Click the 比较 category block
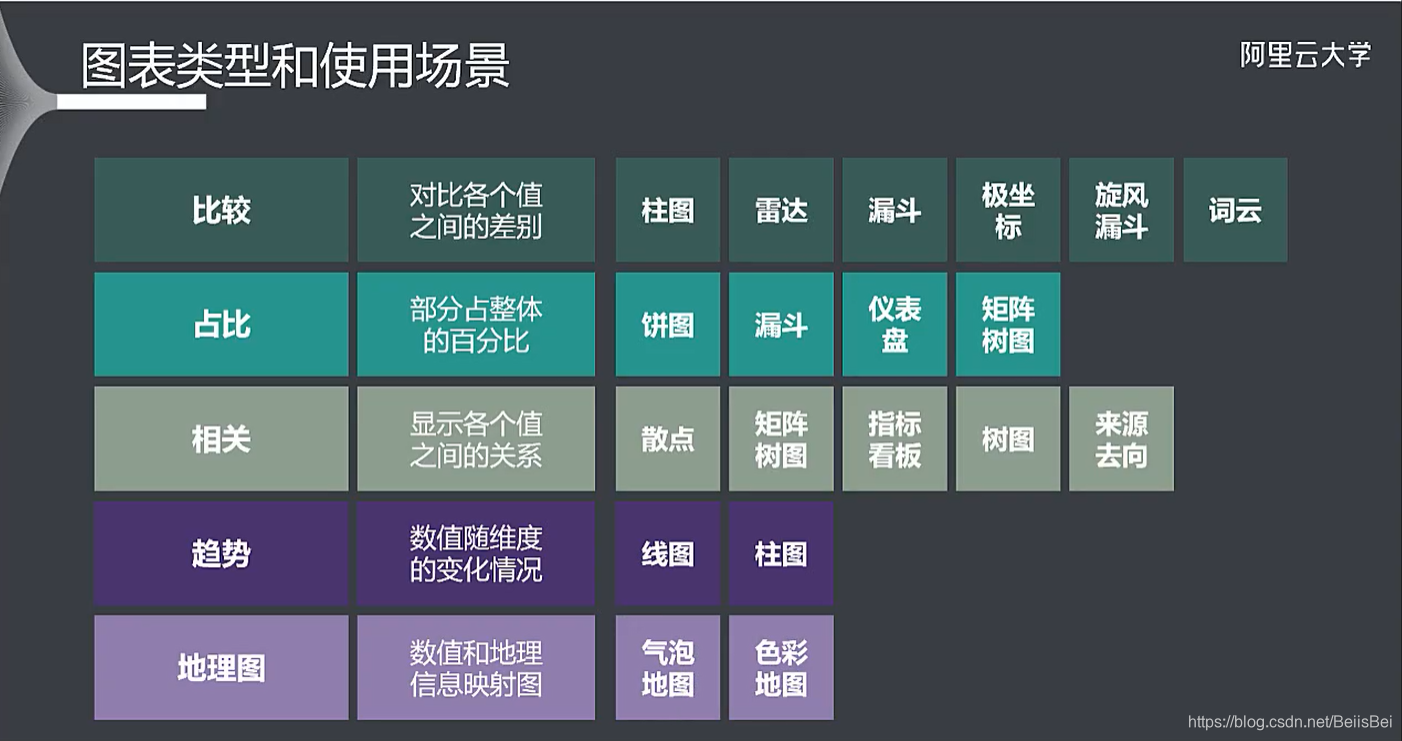 pyautogui.click(x=220, y=210)
